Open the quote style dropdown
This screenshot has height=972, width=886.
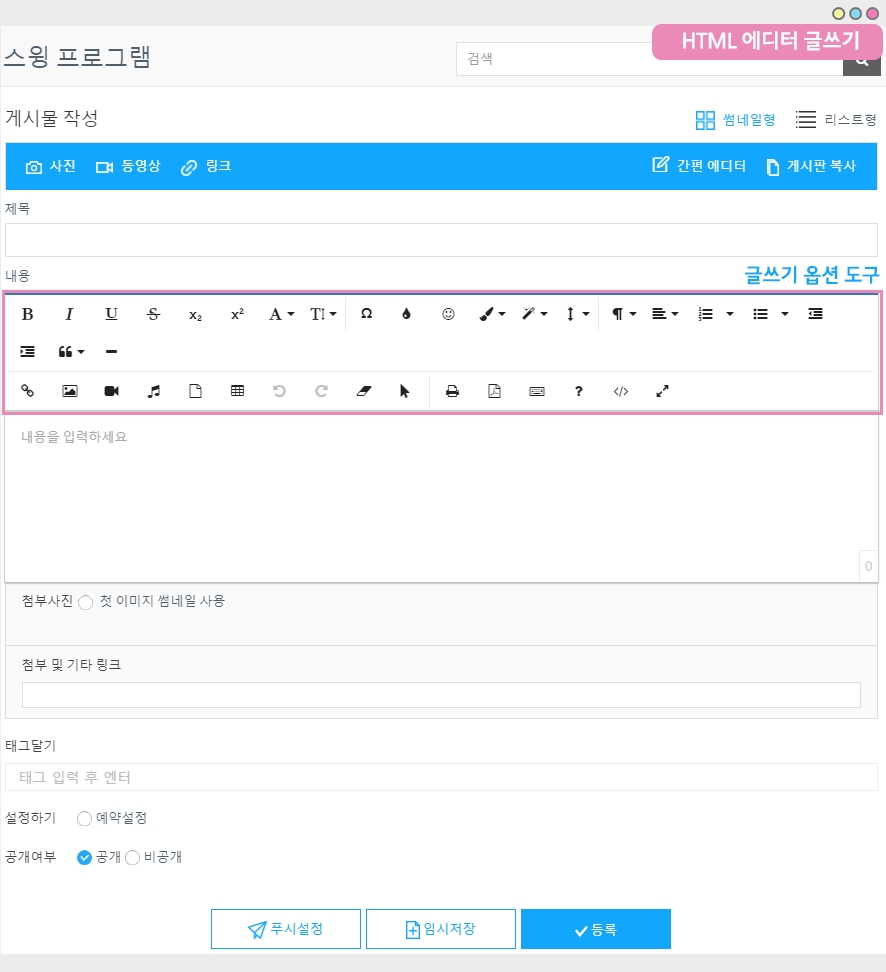[x=71, y=352]
